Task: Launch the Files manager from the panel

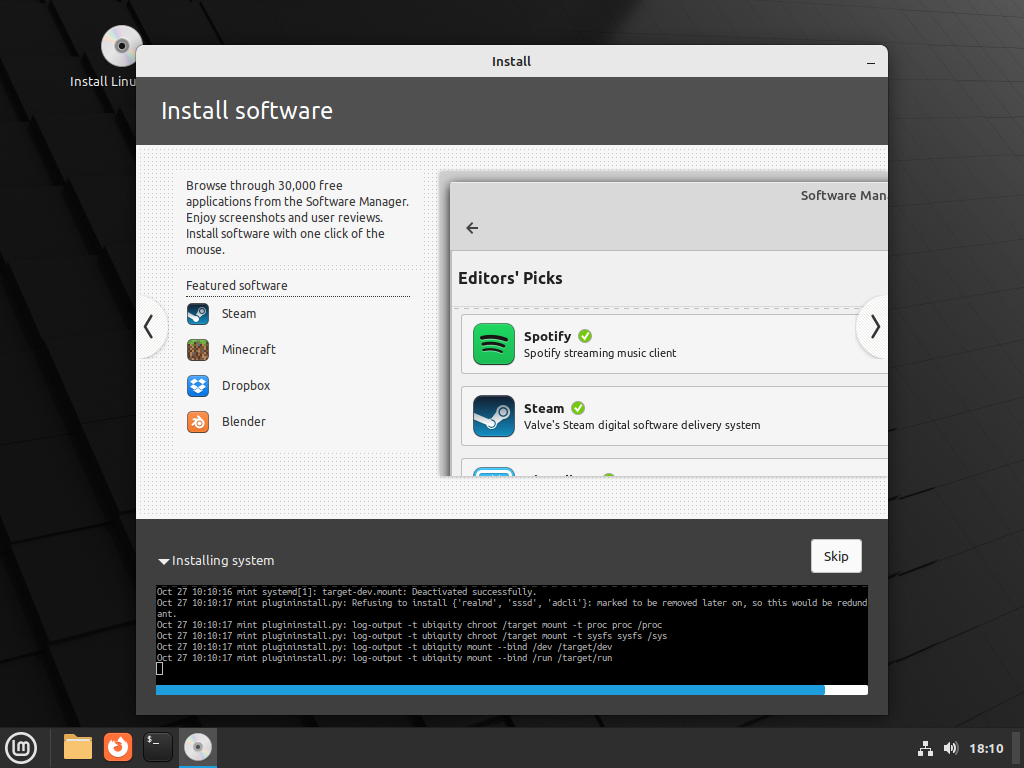Action: tap(78, 746)
